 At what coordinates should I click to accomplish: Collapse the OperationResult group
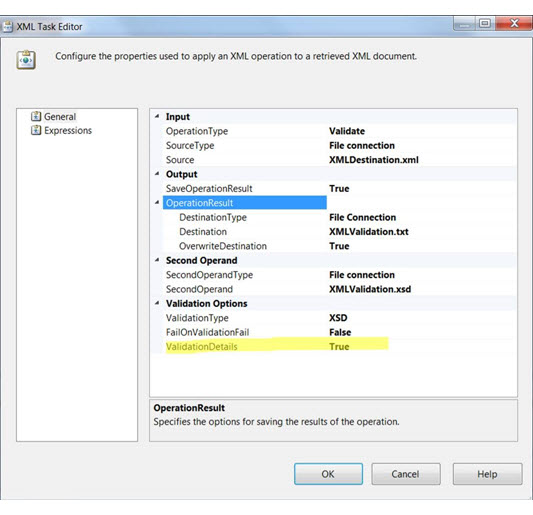pos(157,202)
